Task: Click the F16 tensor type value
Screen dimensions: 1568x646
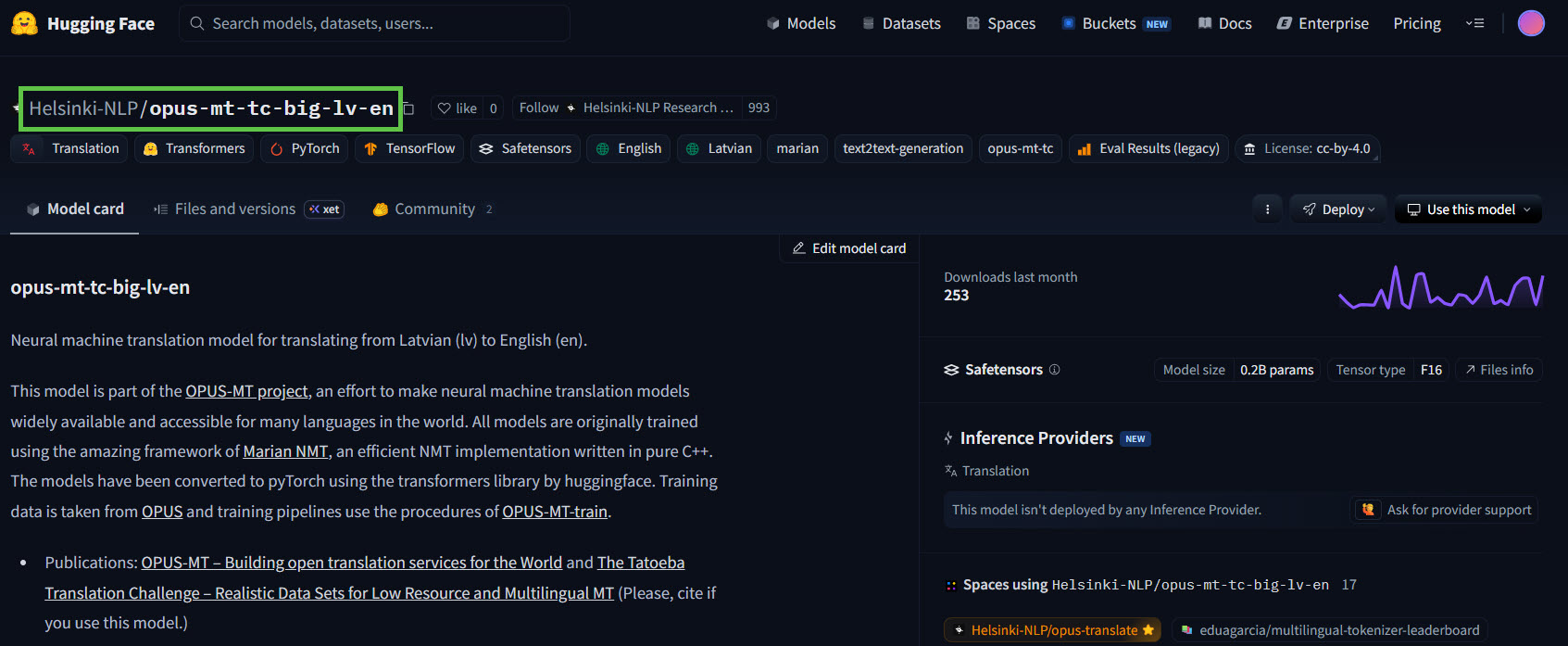Action: [x=1431, y=370]
